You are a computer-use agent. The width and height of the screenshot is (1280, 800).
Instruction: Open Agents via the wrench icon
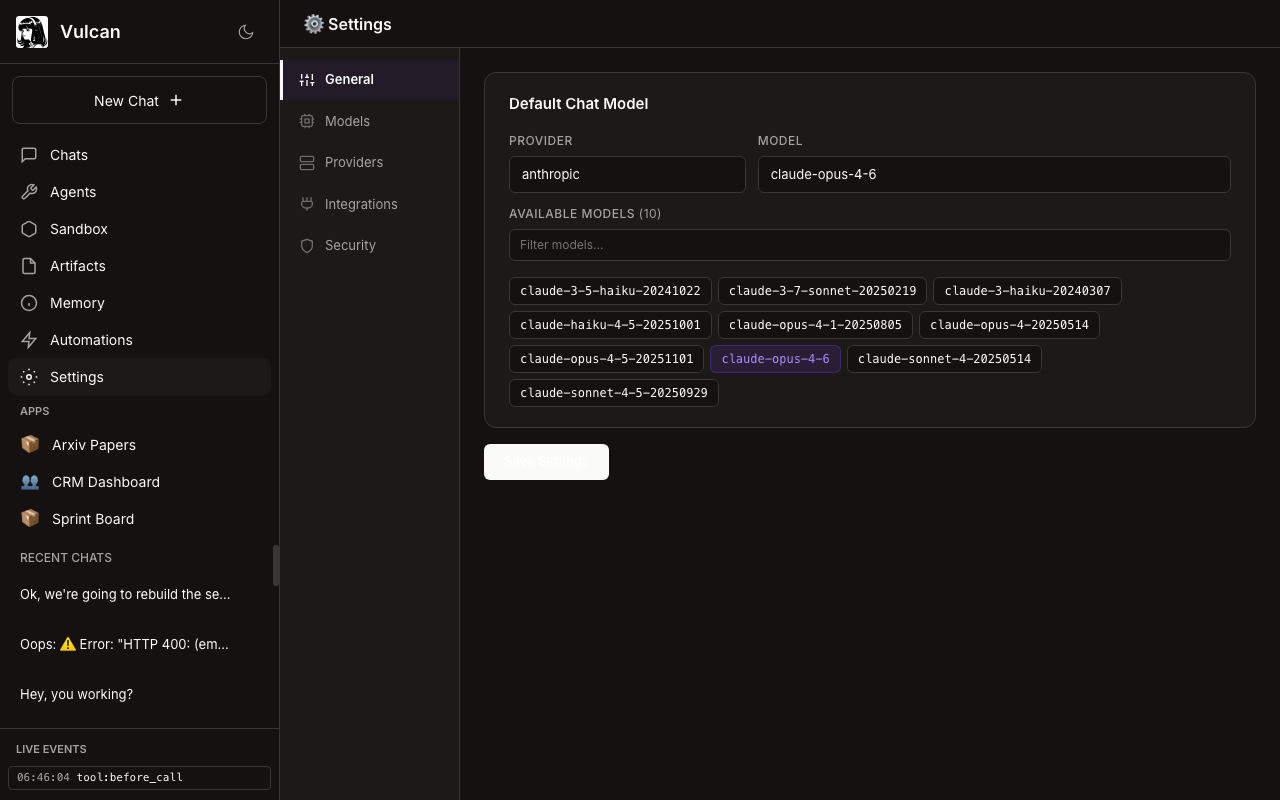(x=29, y=192)
